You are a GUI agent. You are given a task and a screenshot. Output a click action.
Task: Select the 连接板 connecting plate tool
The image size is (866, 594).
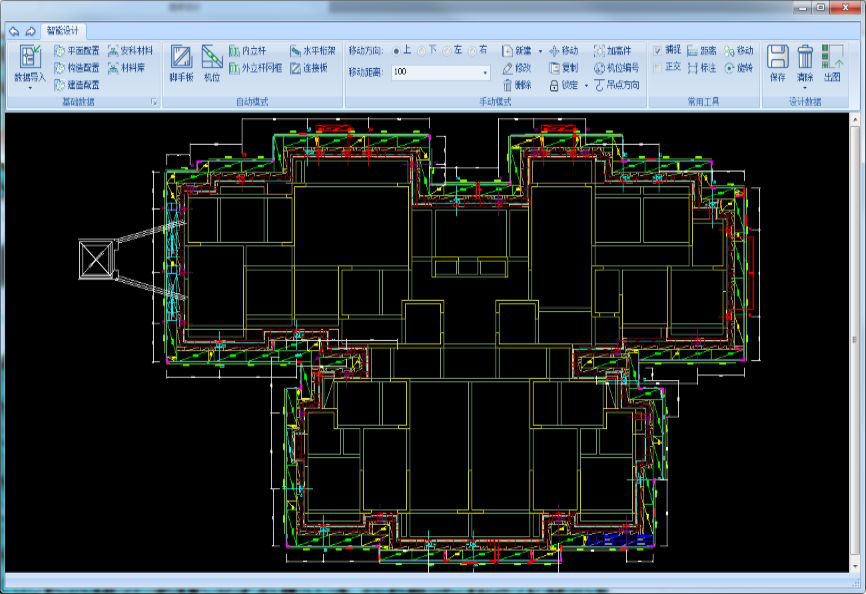pos(309,68)
